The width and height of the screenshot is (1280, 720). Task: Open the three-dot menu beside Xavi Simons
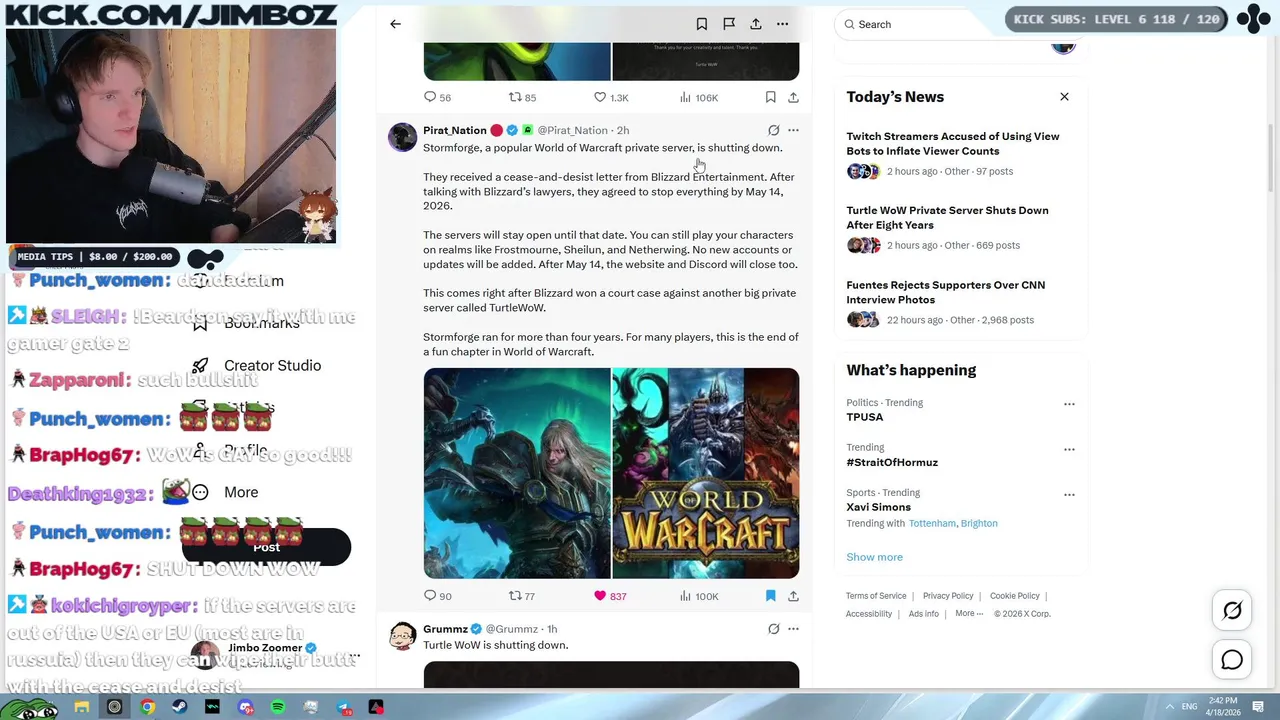tap(1069, 494)
